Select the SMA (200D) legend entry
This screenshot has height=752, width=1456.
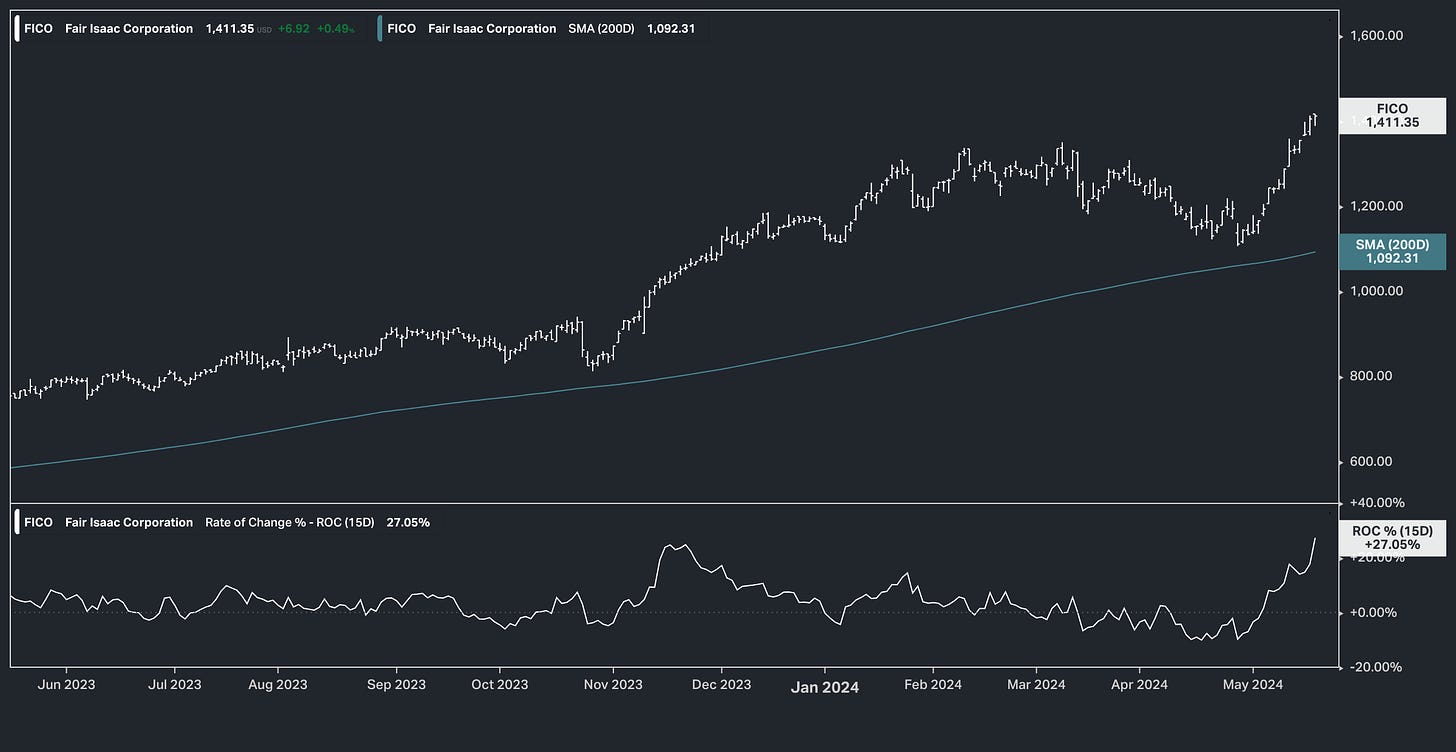[x=601, y=29]
